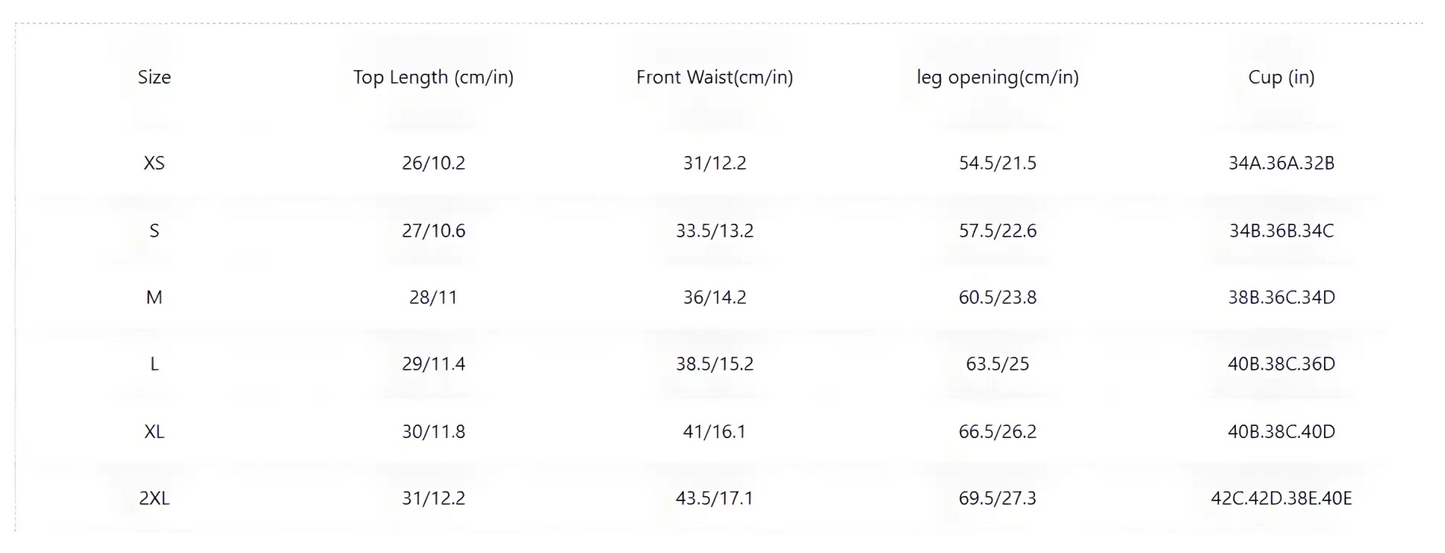Click the 29/11.4 top length cell

(433, 364)
